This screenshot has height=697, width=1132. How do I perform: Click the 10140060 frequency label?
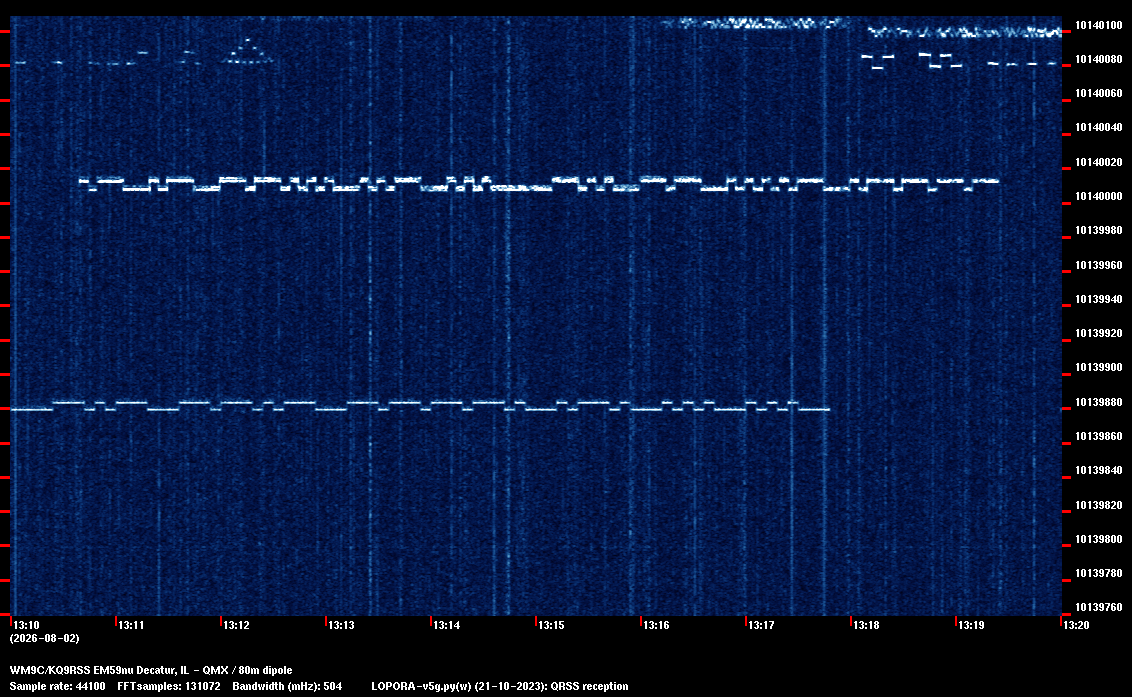coord(1099,93)
